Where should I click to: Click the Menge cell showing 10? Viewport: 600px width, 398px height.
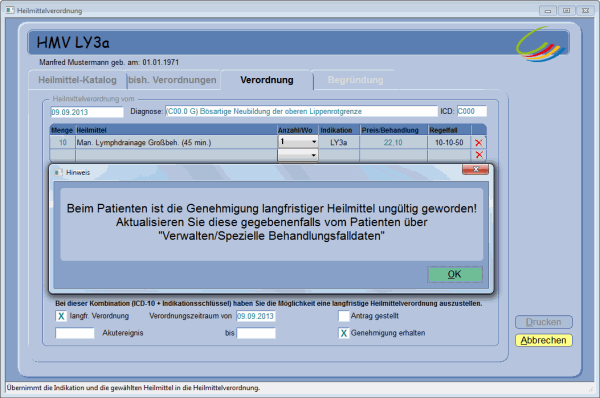coord(63,142)
